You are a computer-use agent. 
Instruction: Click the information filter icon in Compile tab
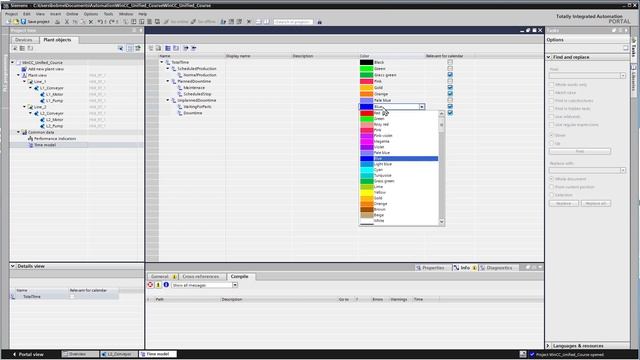coord(166,285)
